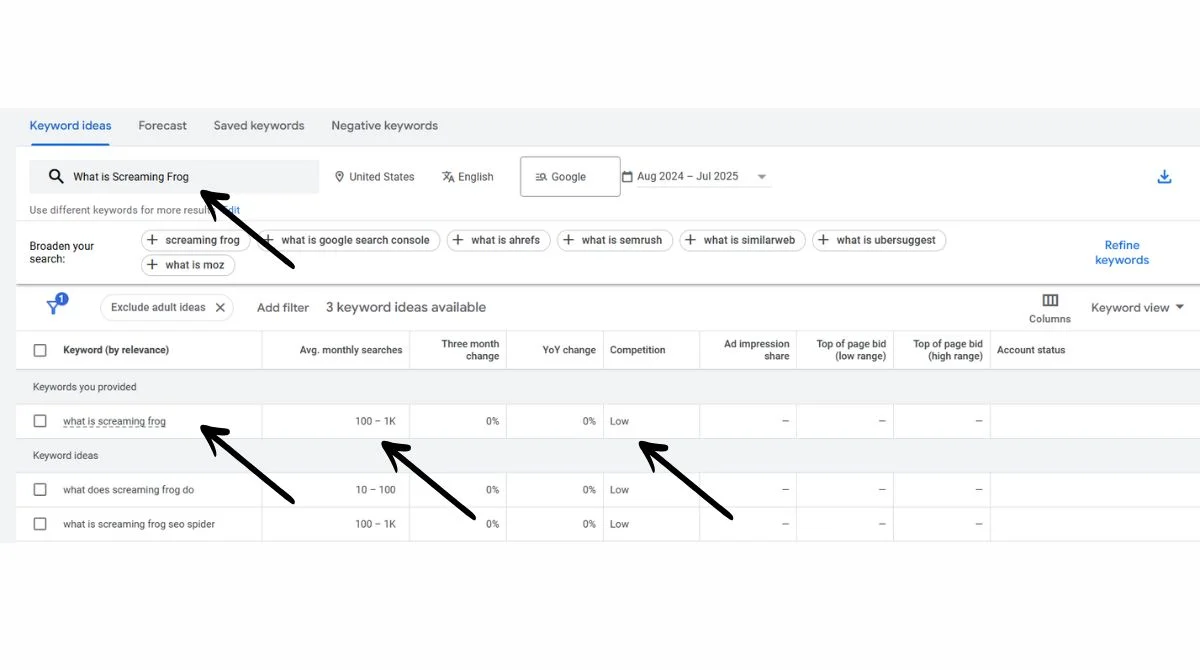Screen dimensions: 1200x670
Task: Check the 'what does screaming frog do' row checkbox
Action: (x=40, y=490)
